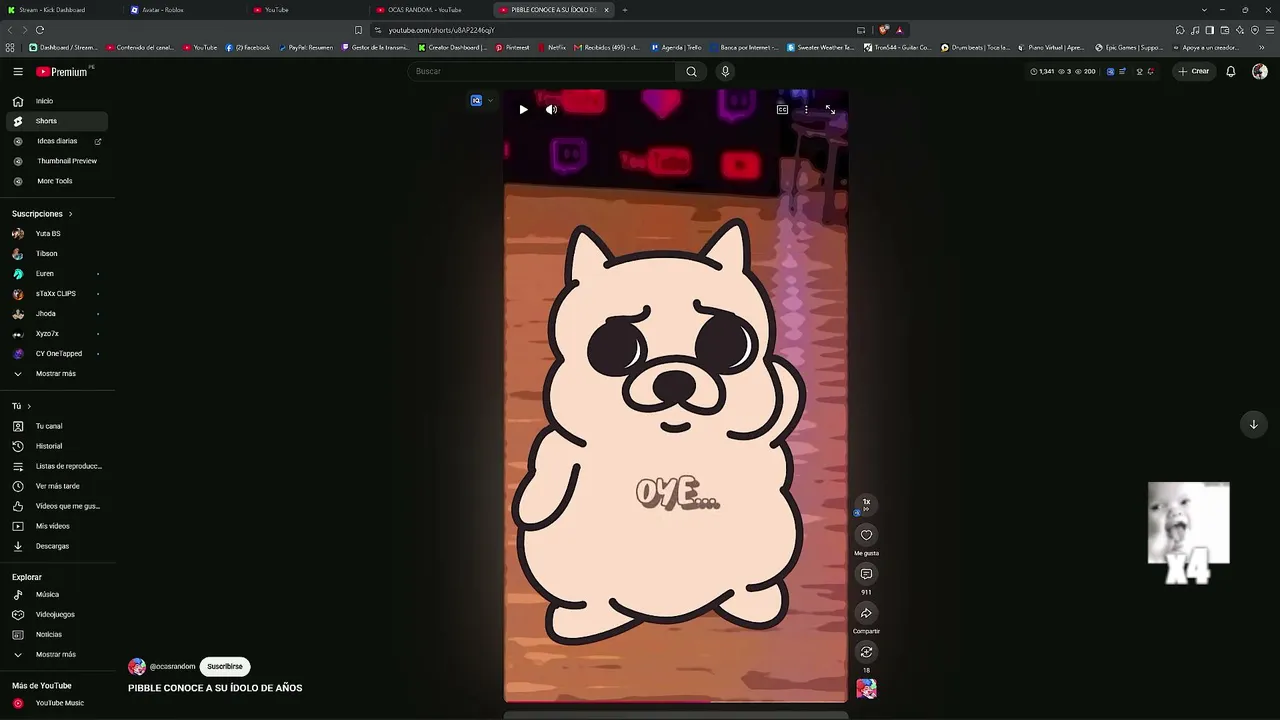The image size is (1280, 720).
Task: Explore Videojuegos category
Action: click(57, 615)
